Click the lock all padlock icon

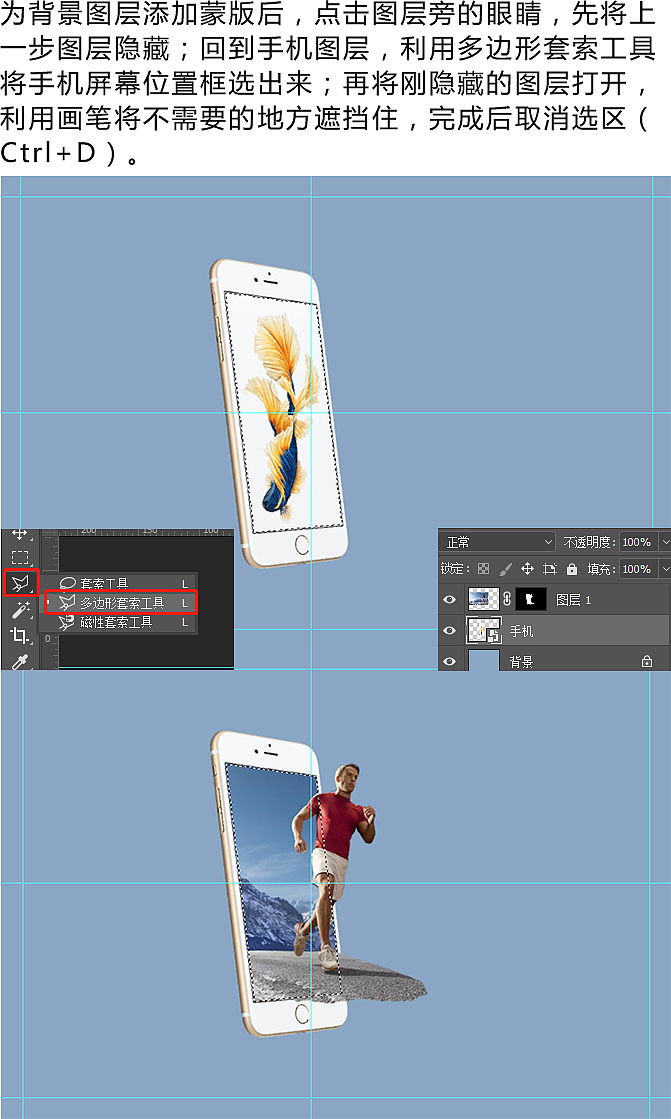pyautogui.click(x=572, y=569)
